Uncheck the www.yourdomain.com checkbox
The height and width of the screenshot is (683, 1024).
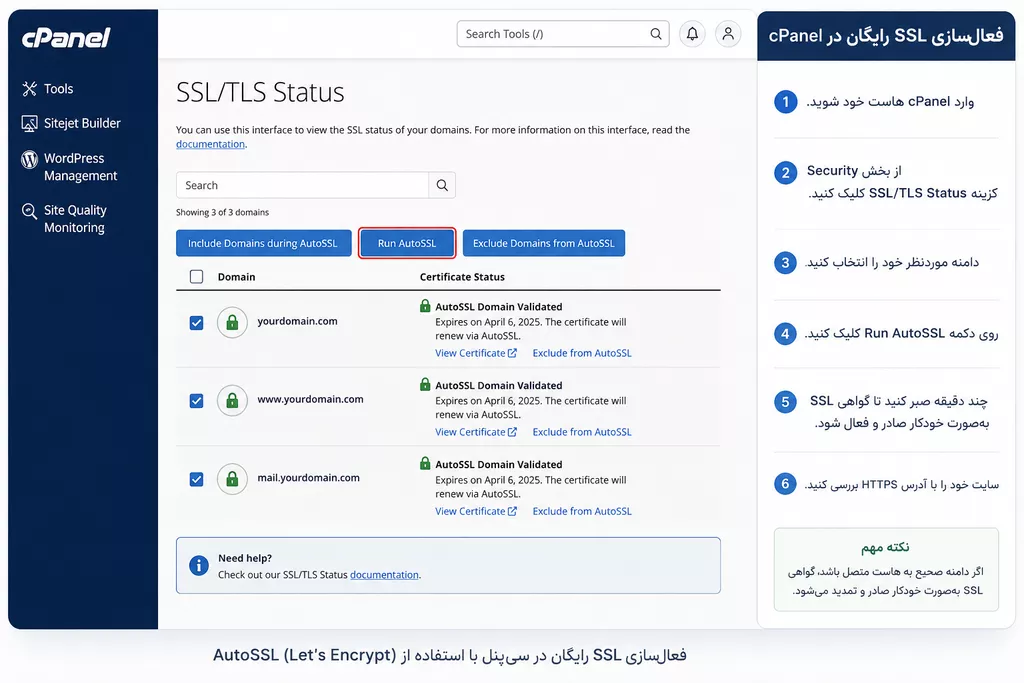click(196, 401)
